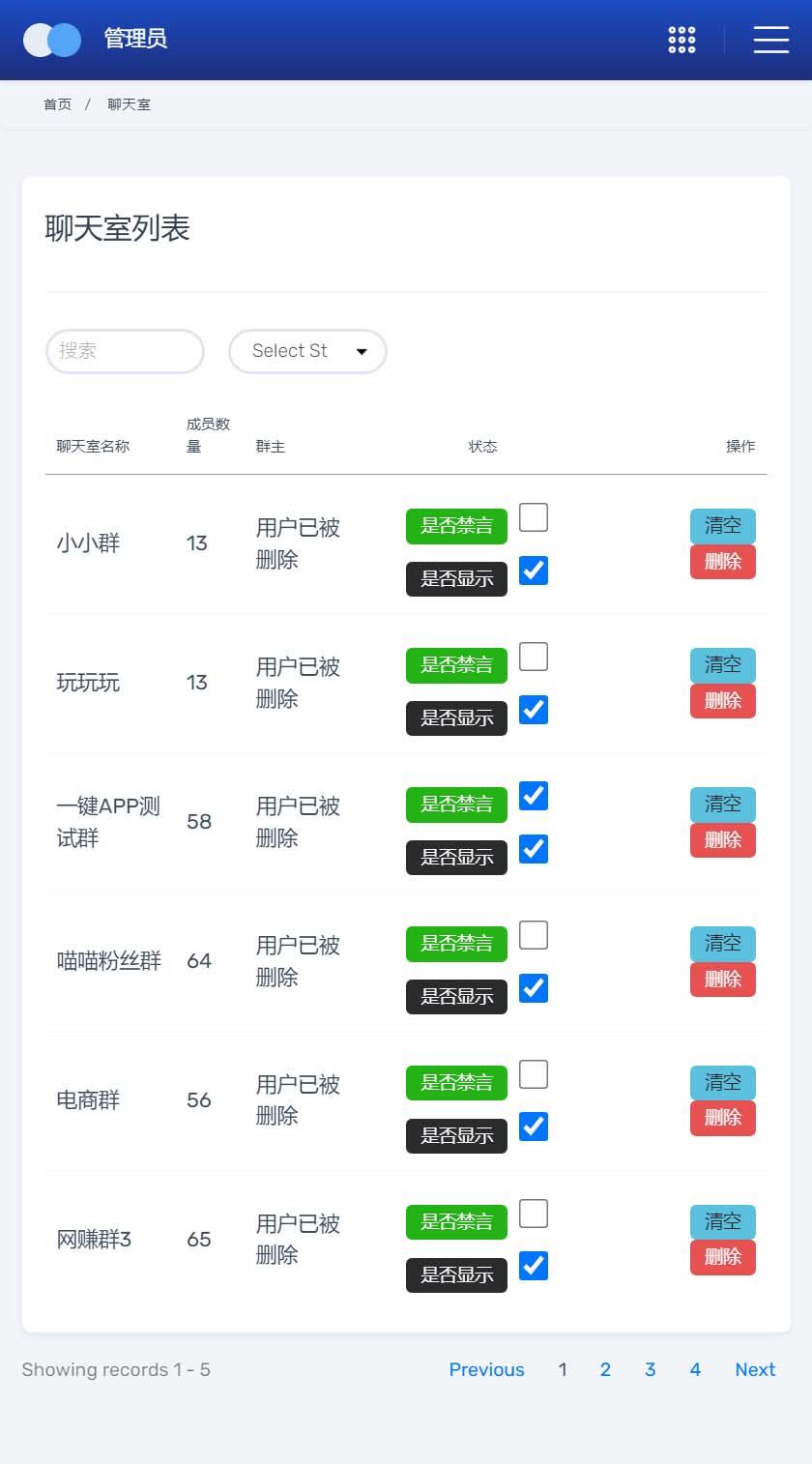This screenshot has height=1464, width=812.
Task: Go to the 聊天室 breadcrumb item
Action: click(129, 104)
